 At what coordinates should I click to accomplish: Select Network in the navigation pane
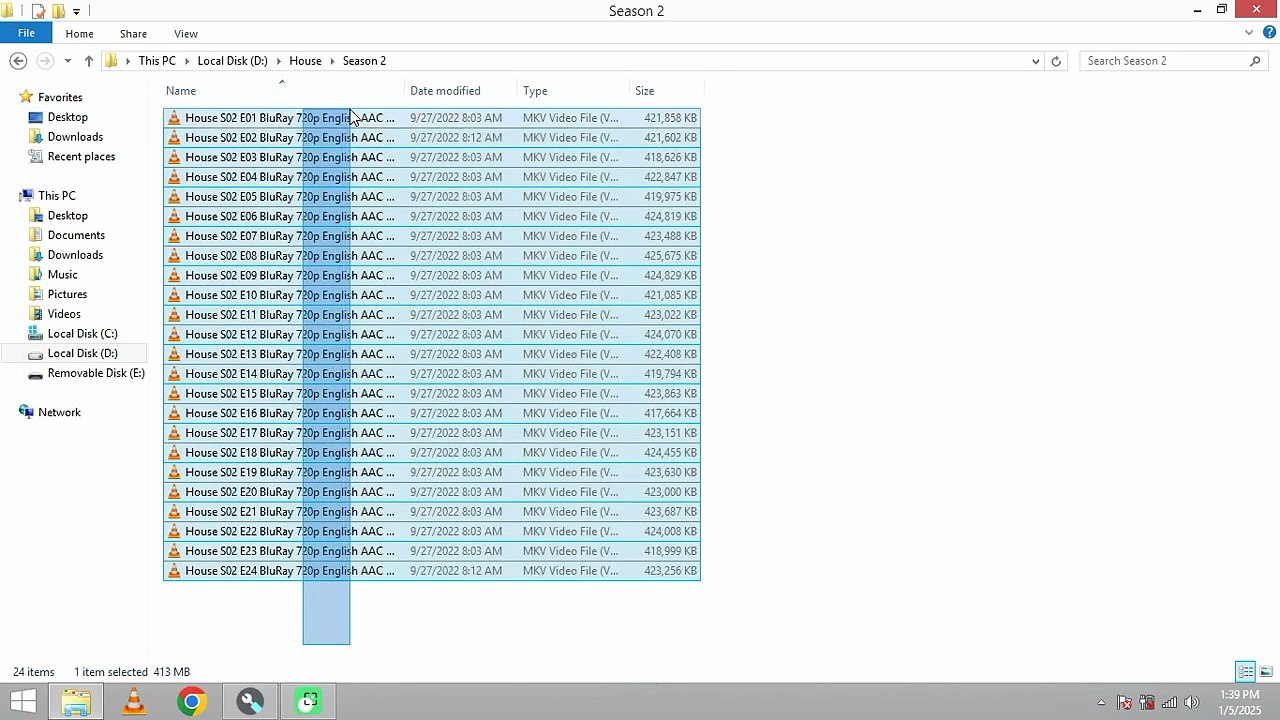(59, 412)
